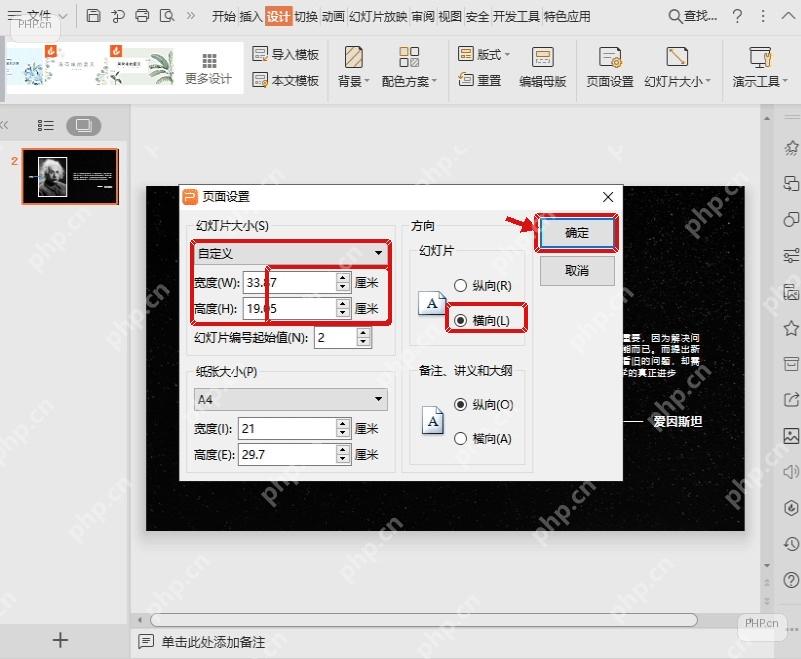The image size is (801, 659).
Task: Add a new slide with plus icon
Action: [60, 640]
